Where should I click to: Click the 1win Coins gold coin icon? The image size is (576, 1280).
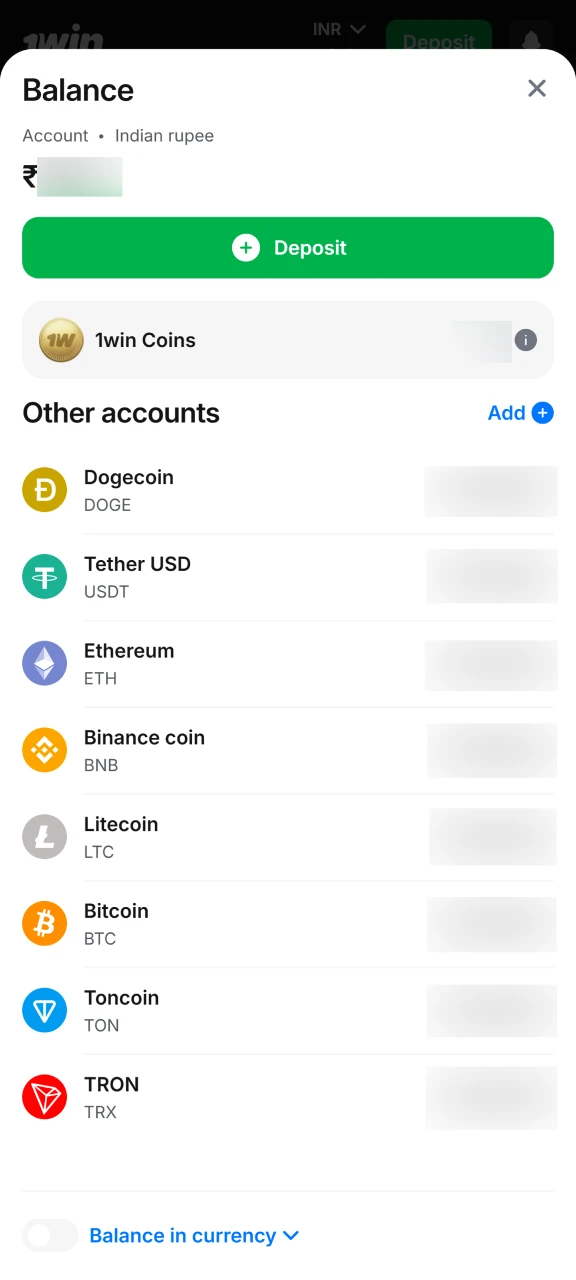pos(60,340)
